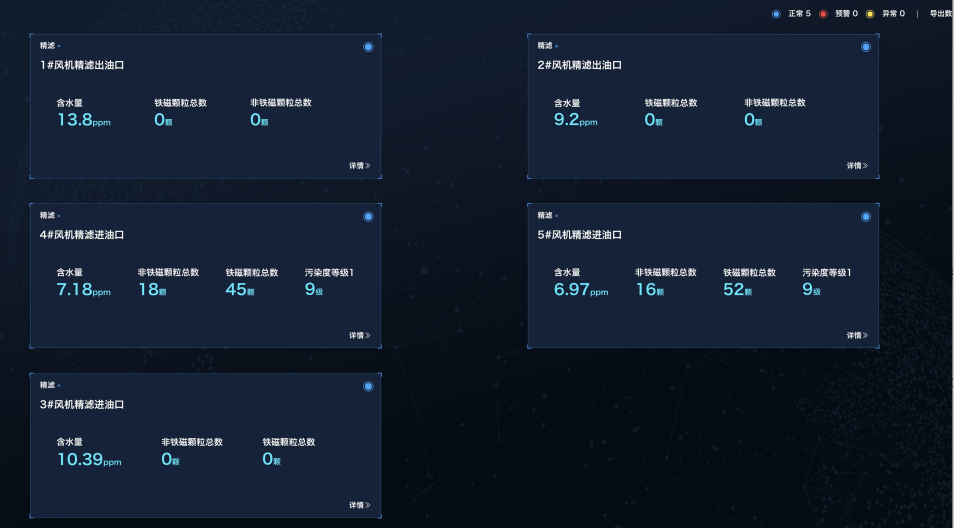Viewport: 954px width, 528px height.
Task: Filter by 异常 0 status label
Action: [x=893, y=14]
